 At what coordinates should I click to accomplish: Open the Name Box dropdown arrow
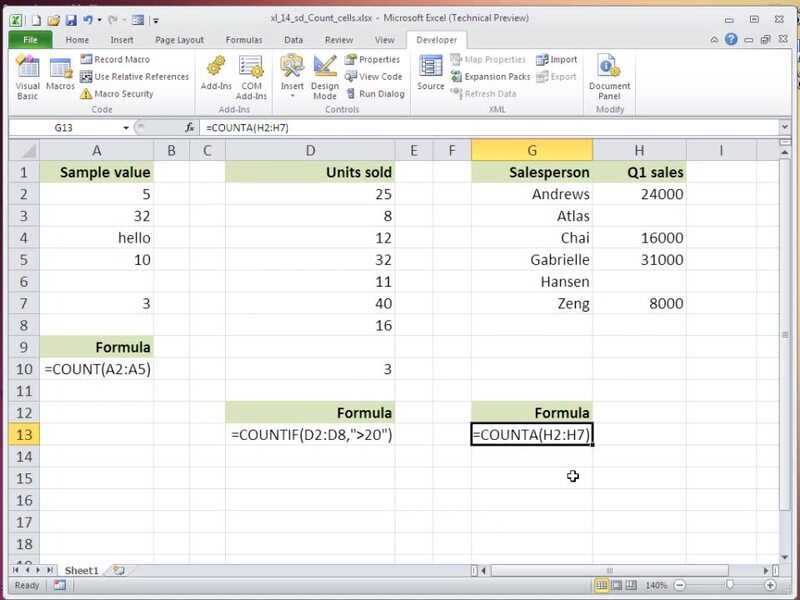pyautogui.click(x=126, y=128)
